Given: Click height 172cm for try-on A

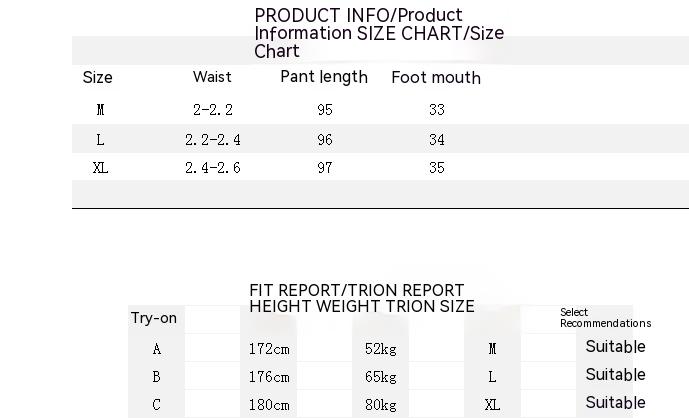Looking at the screenshot, I should pos(269,349).
